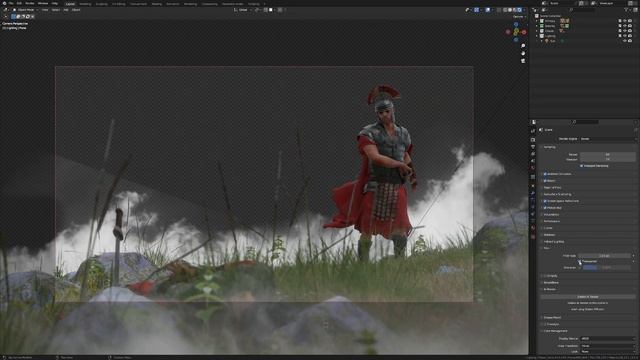Click the wide button under AI Render panel
The width and height of the screenshot is (640, 360).
point(588,297)
